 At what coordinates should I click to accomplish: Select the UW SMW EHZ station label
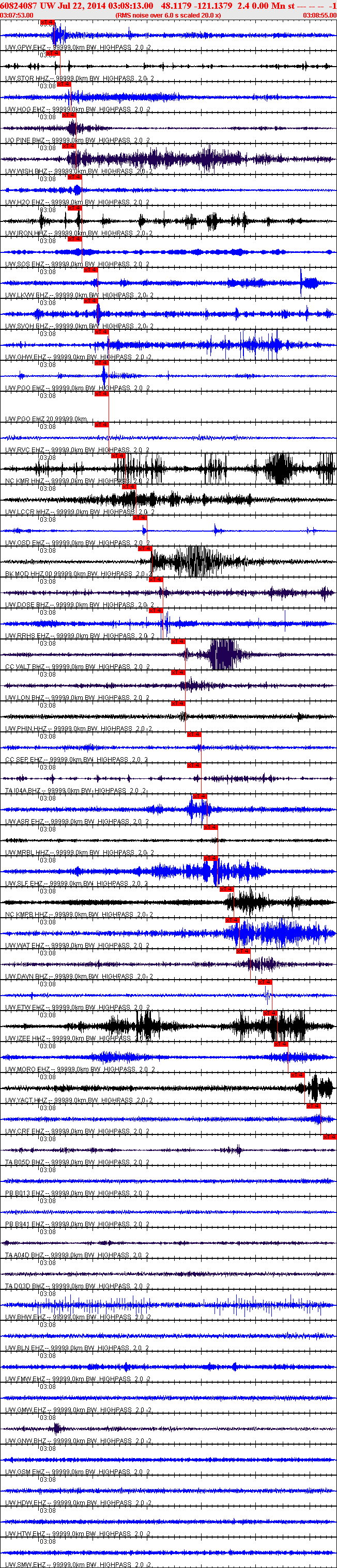79,1565
